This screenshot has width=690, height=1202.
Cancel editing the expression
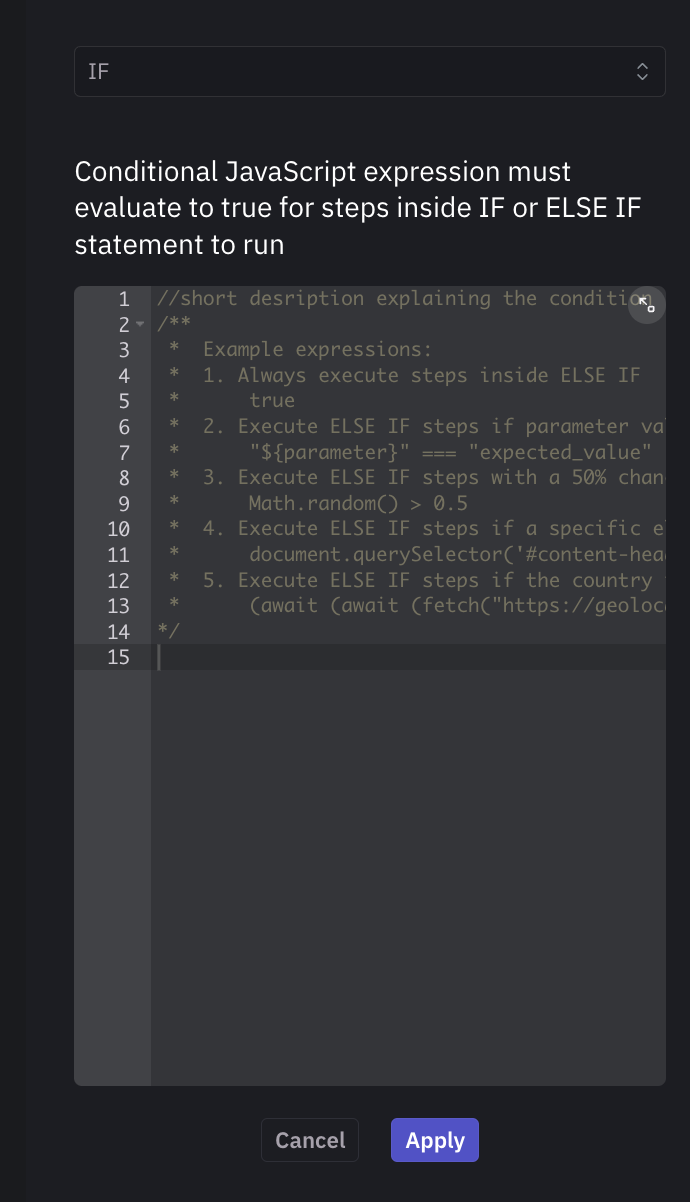point(310,1140)
